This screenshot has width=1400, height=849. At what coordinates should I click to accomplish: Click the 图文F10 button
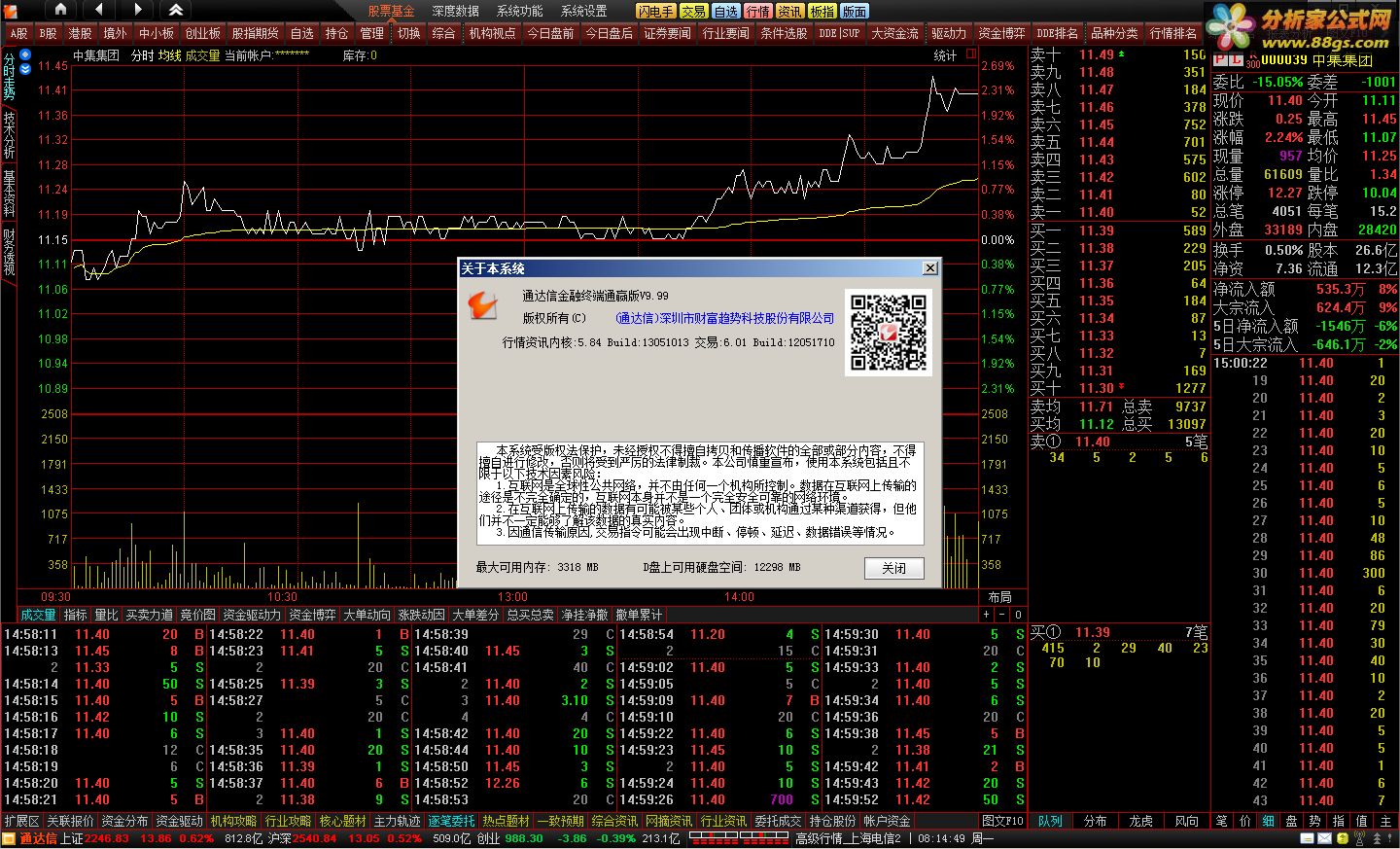tap(1002, 821)
